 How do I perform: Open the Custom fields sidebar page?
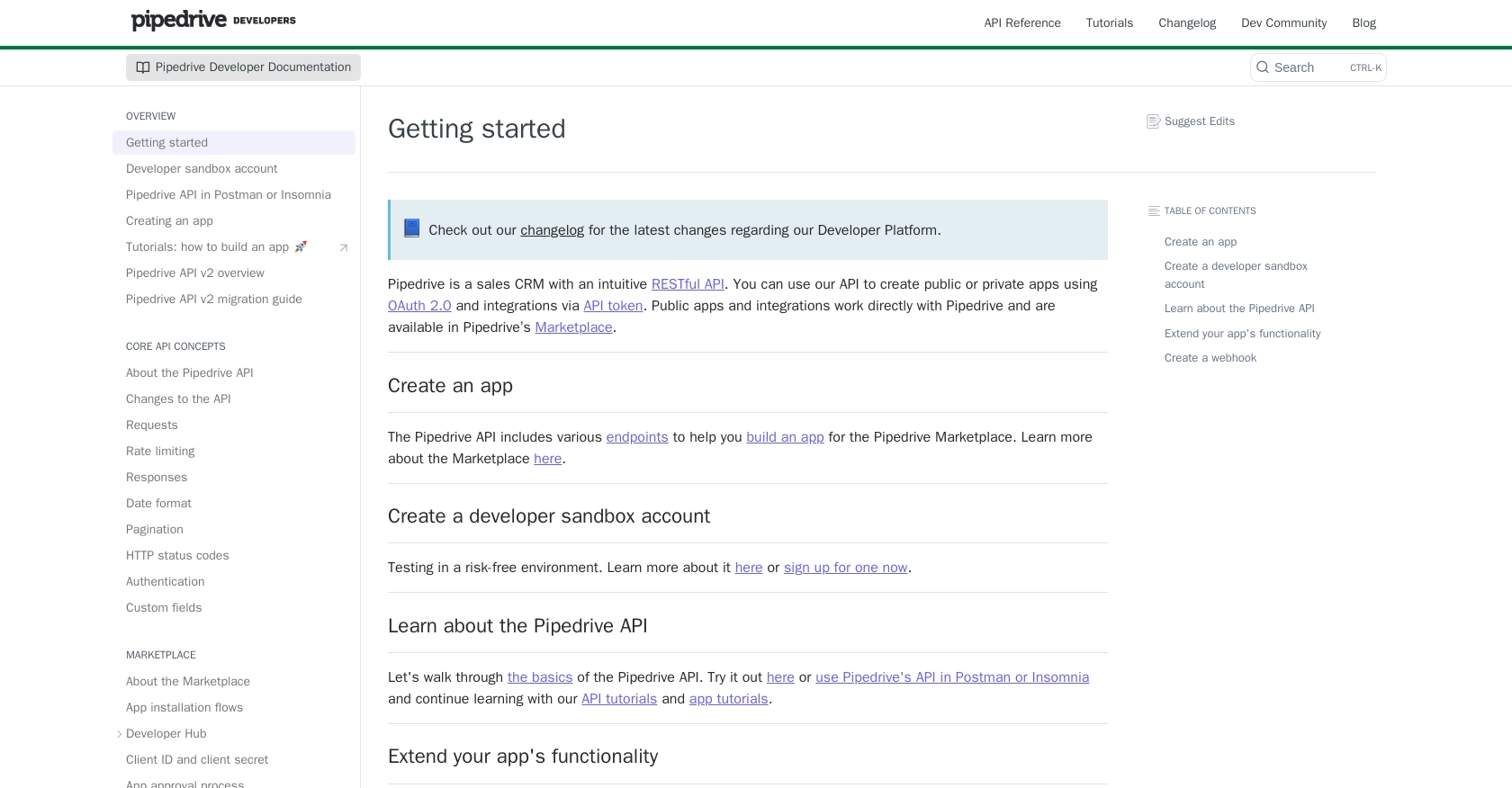pos(234,607)
